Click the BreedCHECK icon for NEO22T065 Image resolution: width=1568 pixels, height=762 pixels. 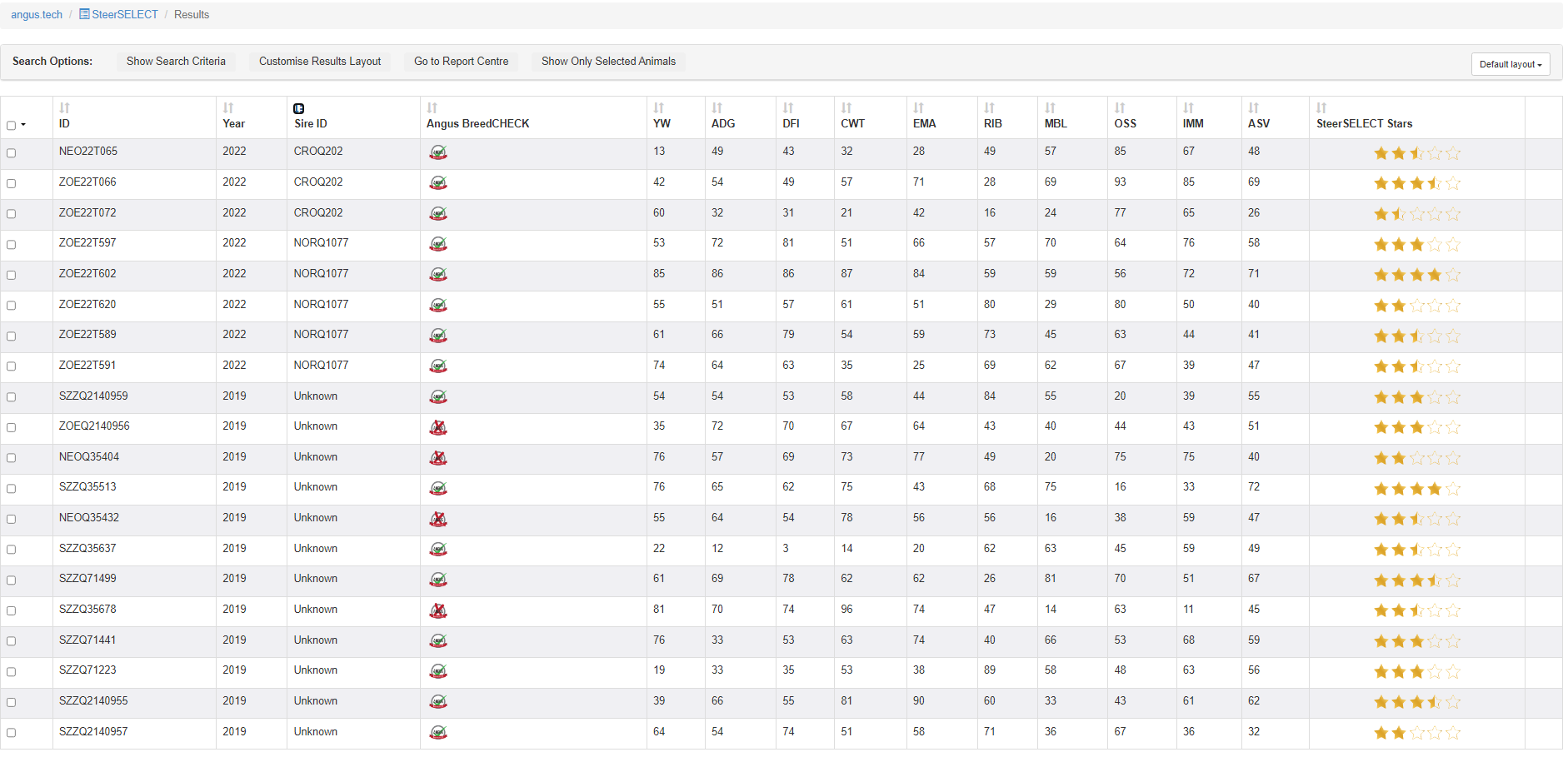(x=438, y=152)
